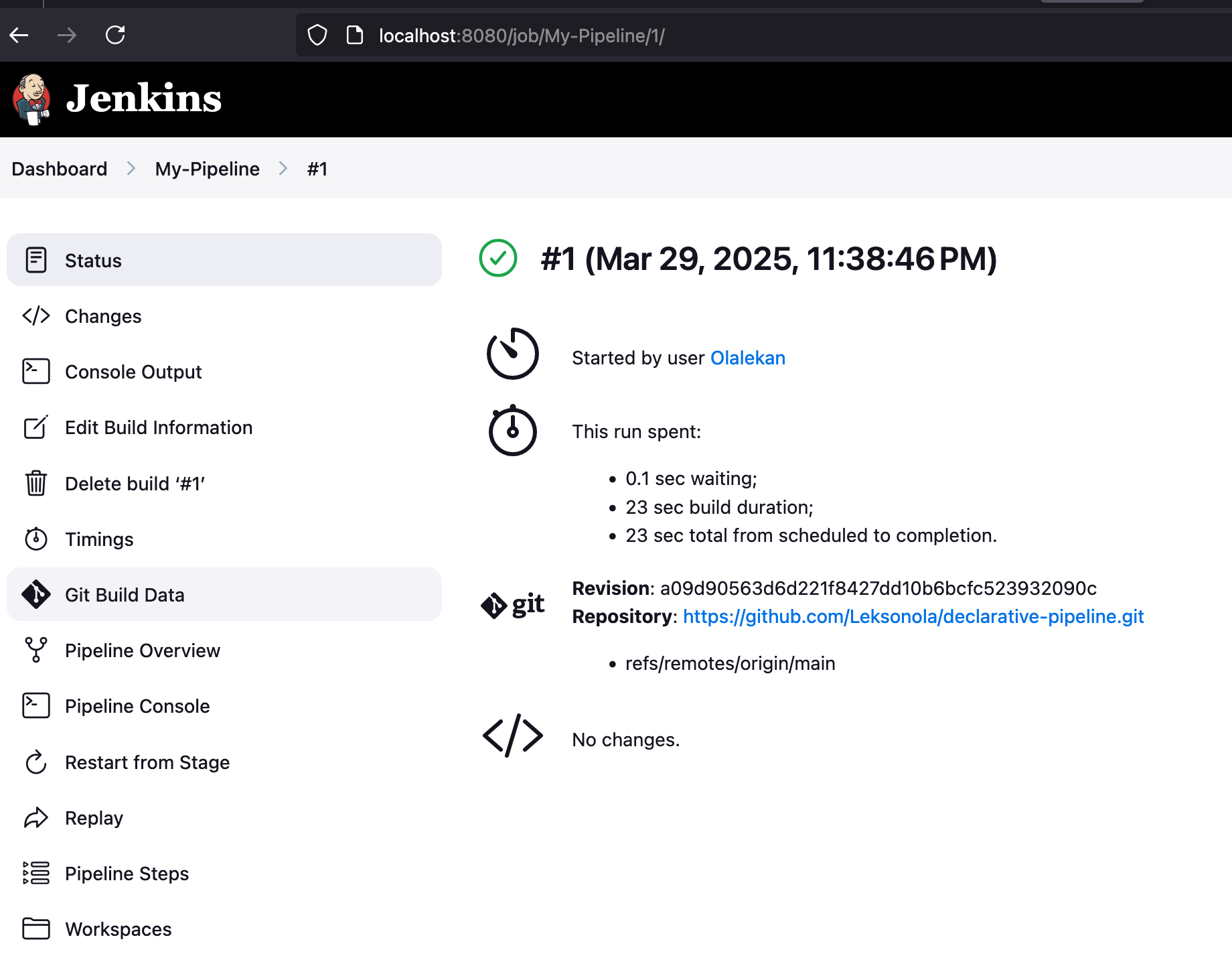Reload the page with the refresh icon
Screen dimensions: 1232x970
point(115,35)
